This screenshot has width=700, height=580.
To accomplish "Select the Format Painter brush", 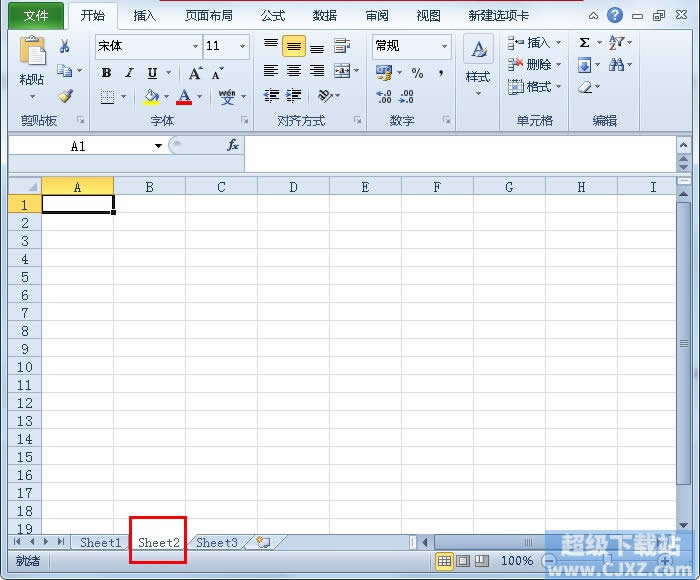I will pyautogui.click(x=66, y=96).
